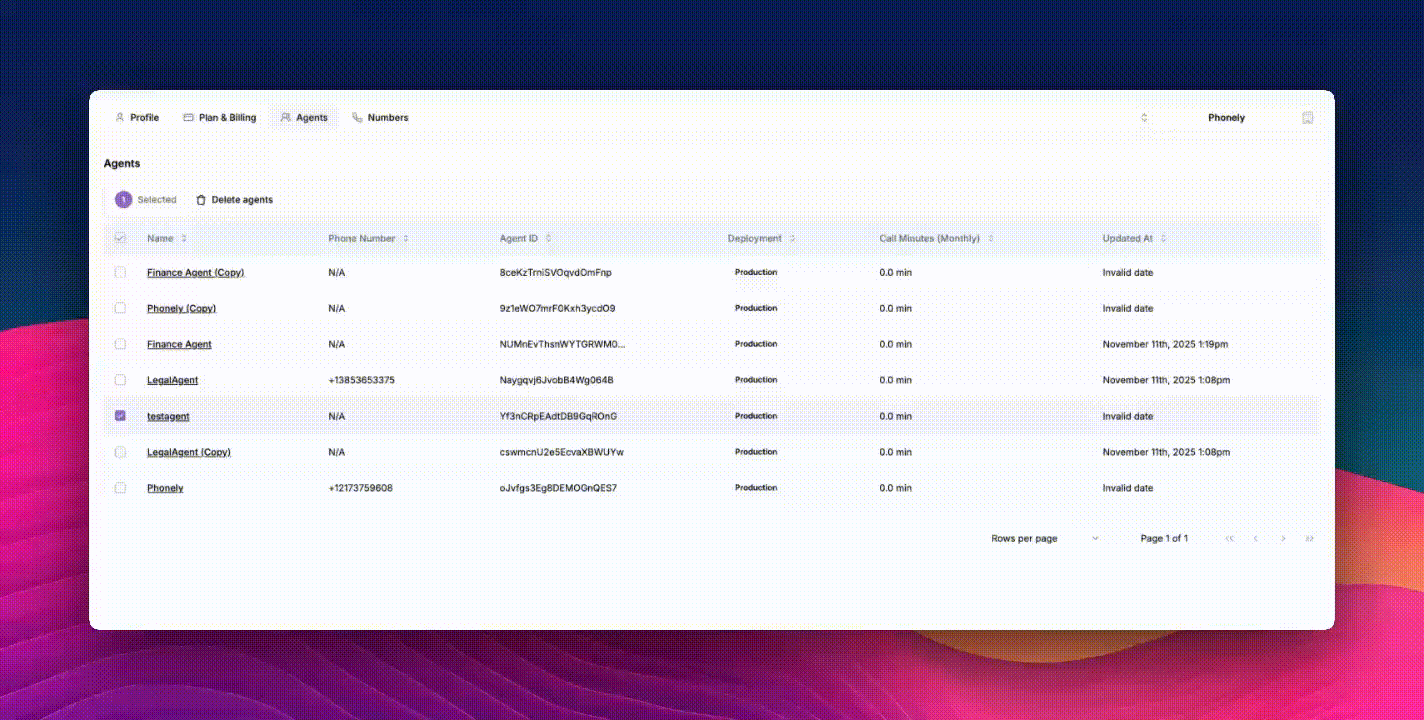The height and width of the screenshot is (720, 1424).
Task: Open the Finance Agent link
Action: [x=179, y=344]
